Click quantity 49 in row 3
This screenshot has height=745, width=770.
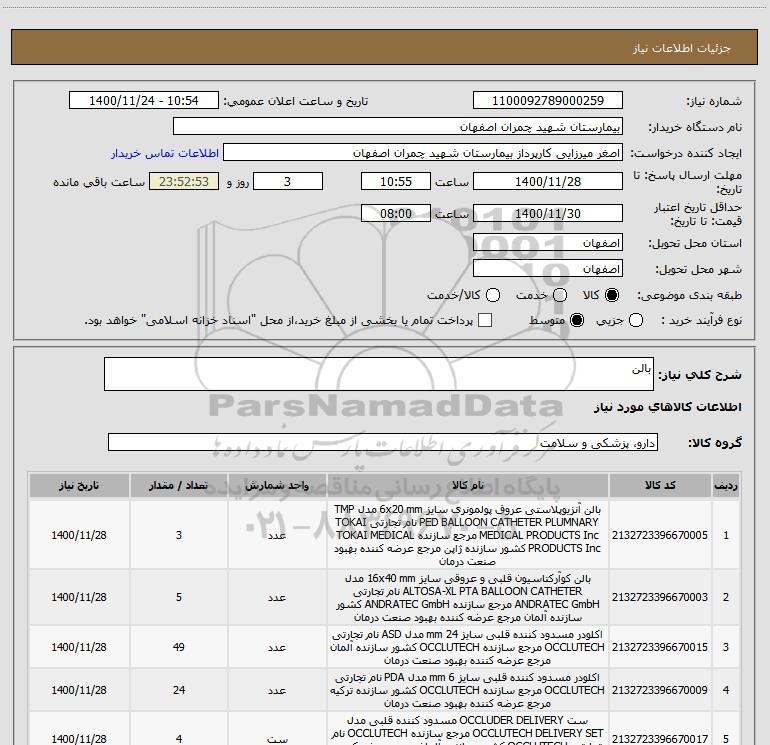tap(179, 647)
